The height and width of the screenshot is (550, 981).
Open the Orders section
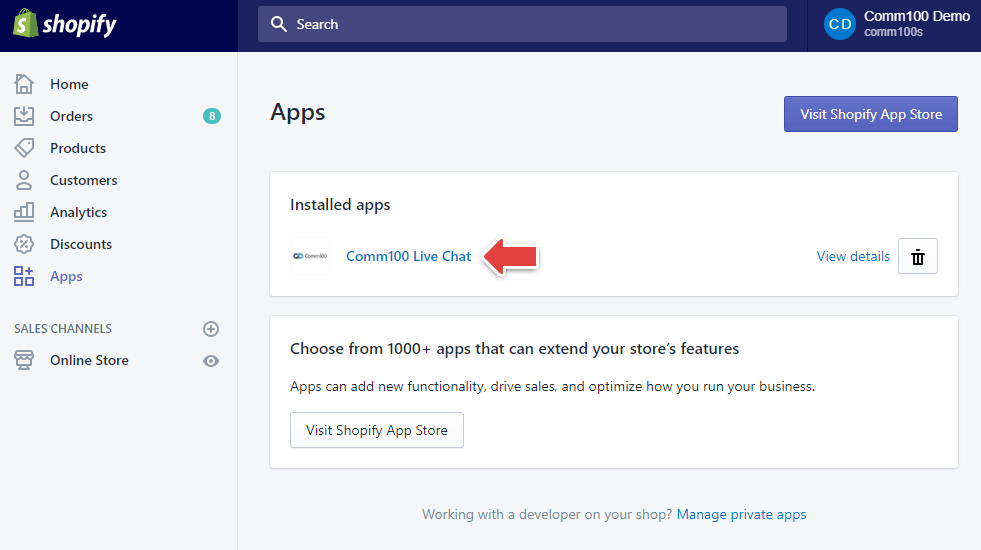click(71, 116)
